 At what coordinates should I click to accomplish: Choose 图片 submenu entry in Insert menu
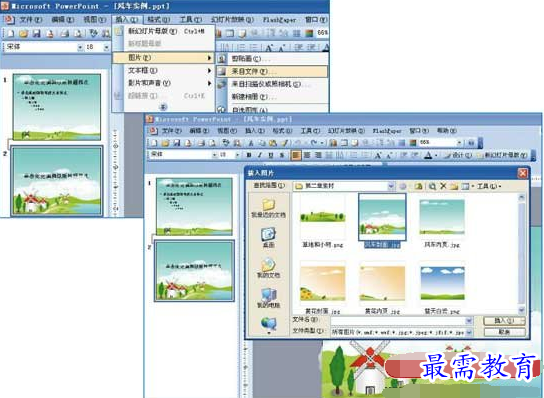pos(163,58)
